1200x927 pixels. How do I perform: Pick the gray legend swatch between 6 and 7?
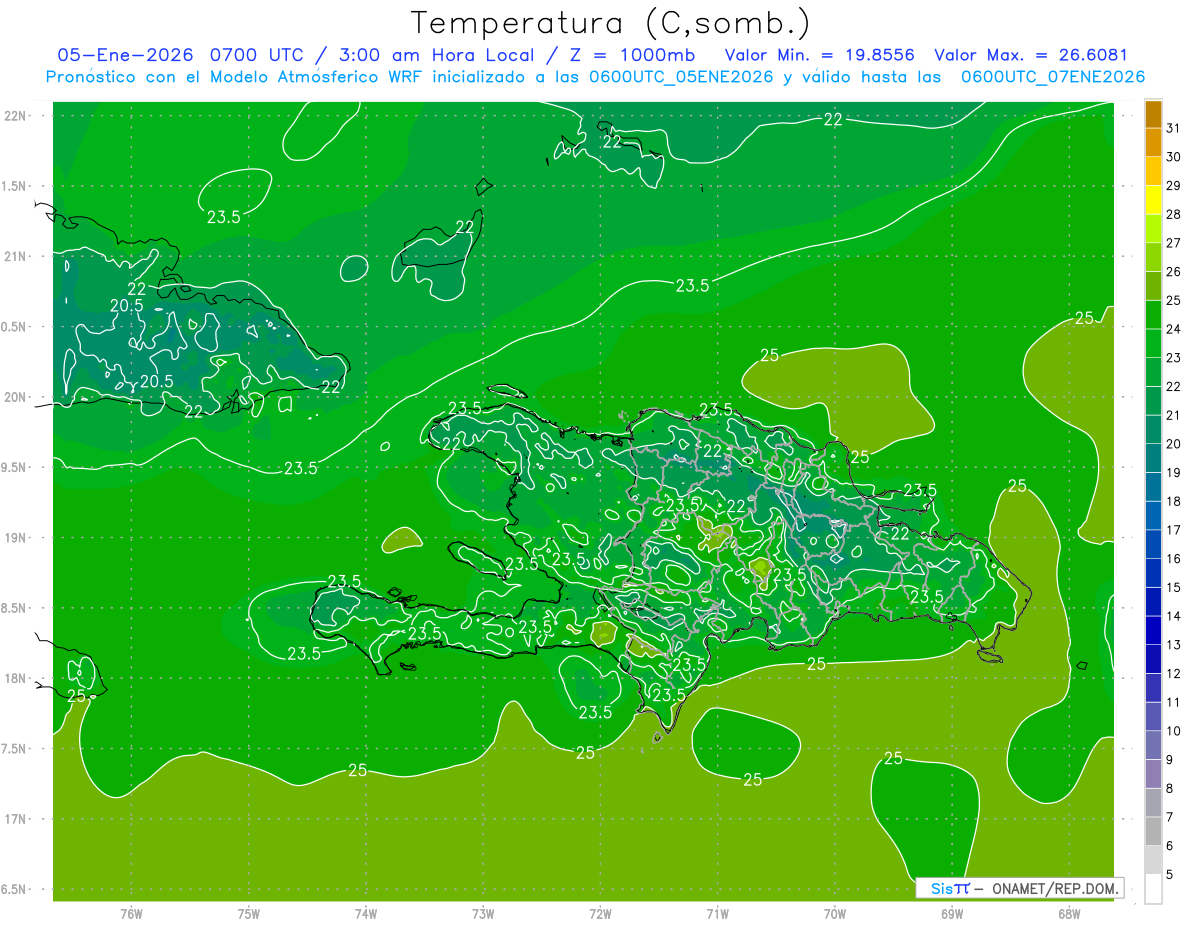pyautogui.click(x=1153, y=831)
